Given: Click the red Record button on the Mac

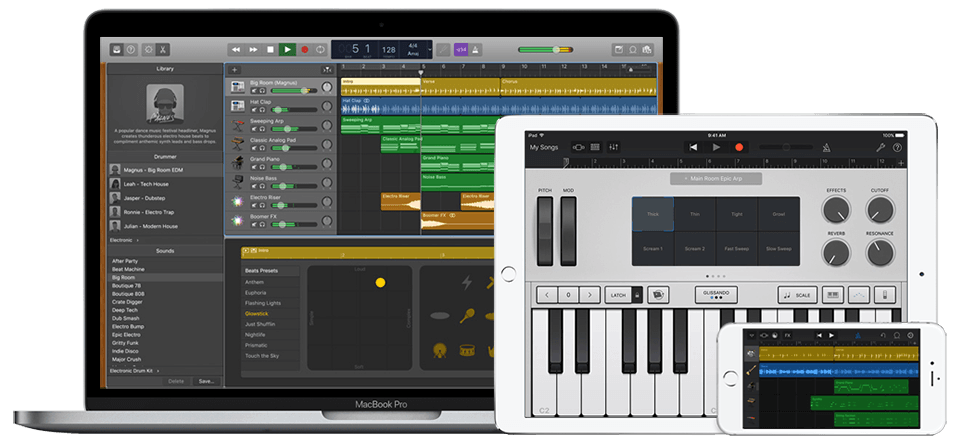Looking at the screenshot, I should [304, 48].
